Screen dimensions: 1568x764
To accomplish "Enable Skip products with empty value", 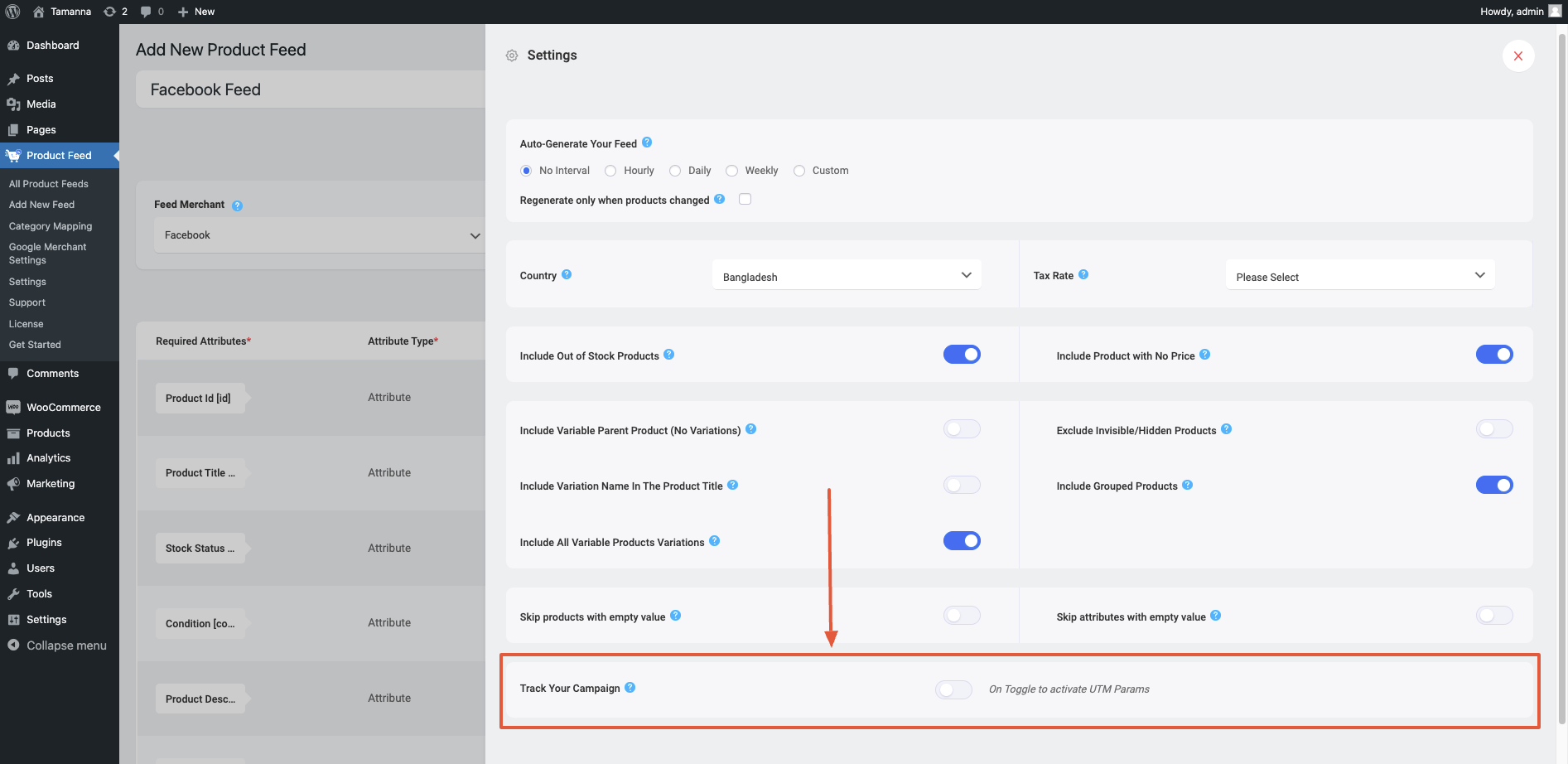I will pos(962,616).
